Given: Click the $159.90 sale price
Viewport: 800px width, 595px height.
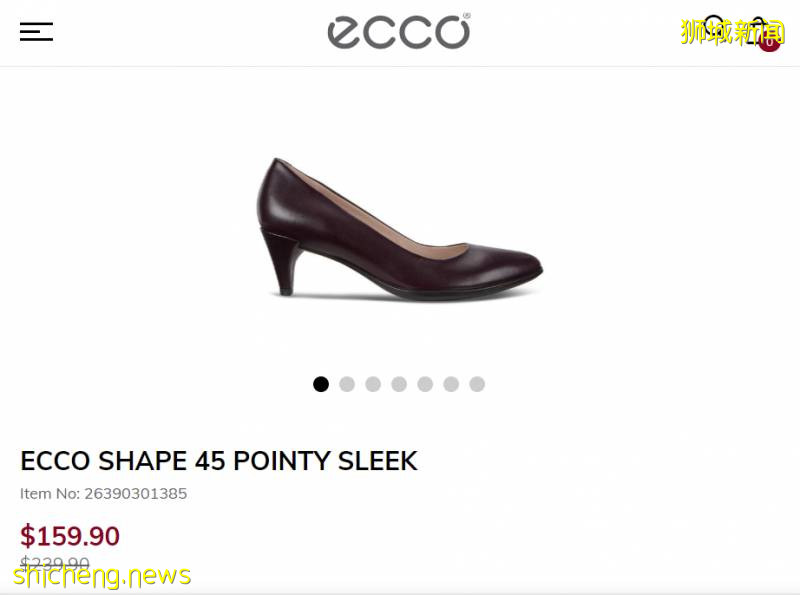Looking at the screenshot, I should click(x=70, y=537).
